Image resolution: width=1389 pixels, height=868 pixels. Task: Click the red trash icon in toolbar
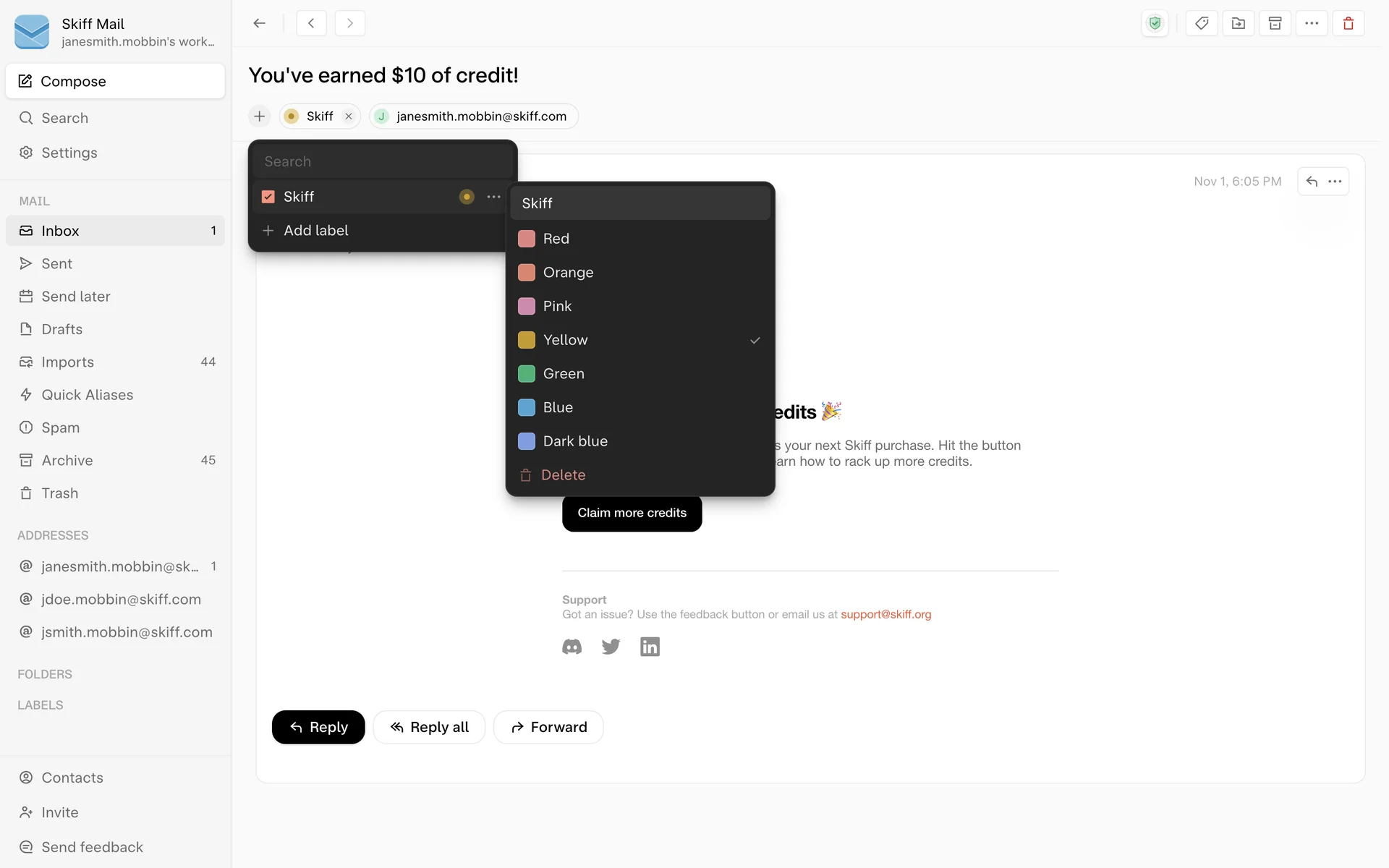point(1348,23)
